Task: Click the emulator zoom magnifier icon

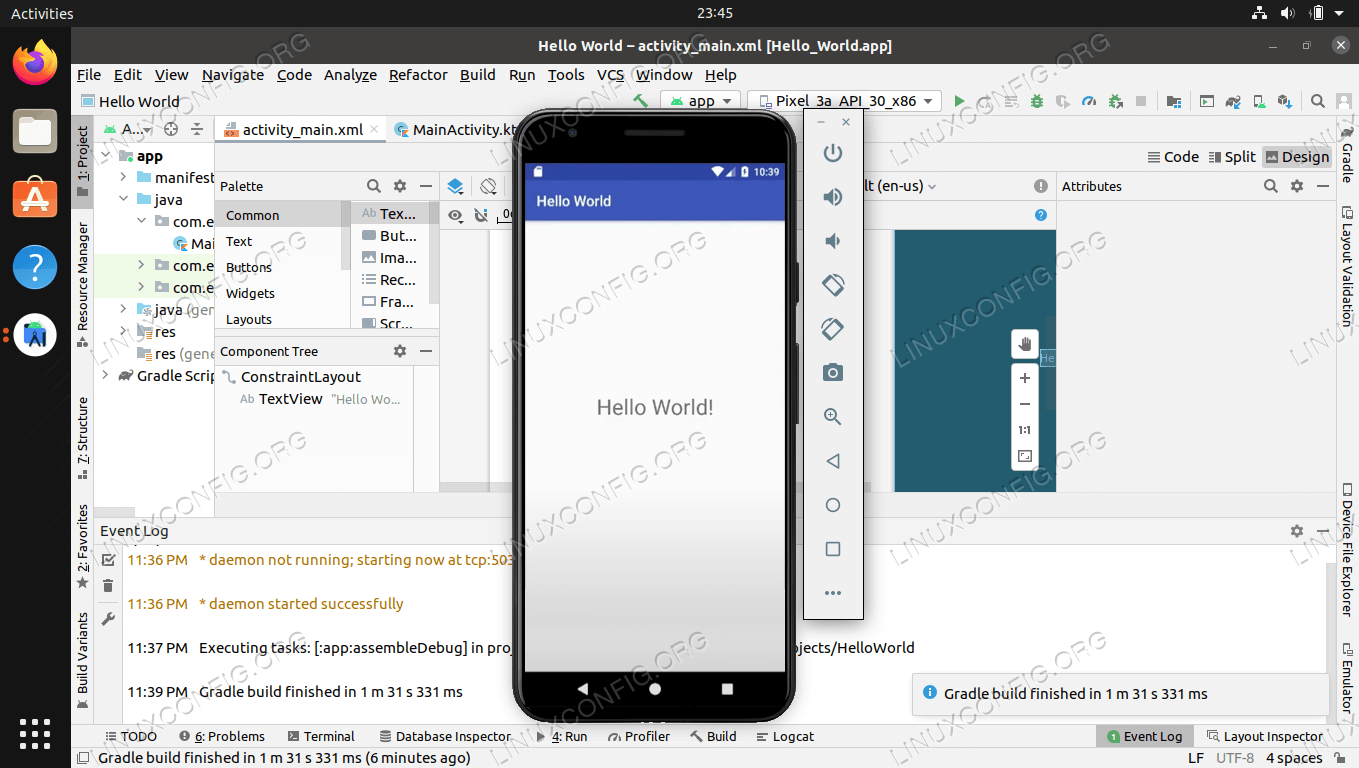Action: click(x=832, y=417)
